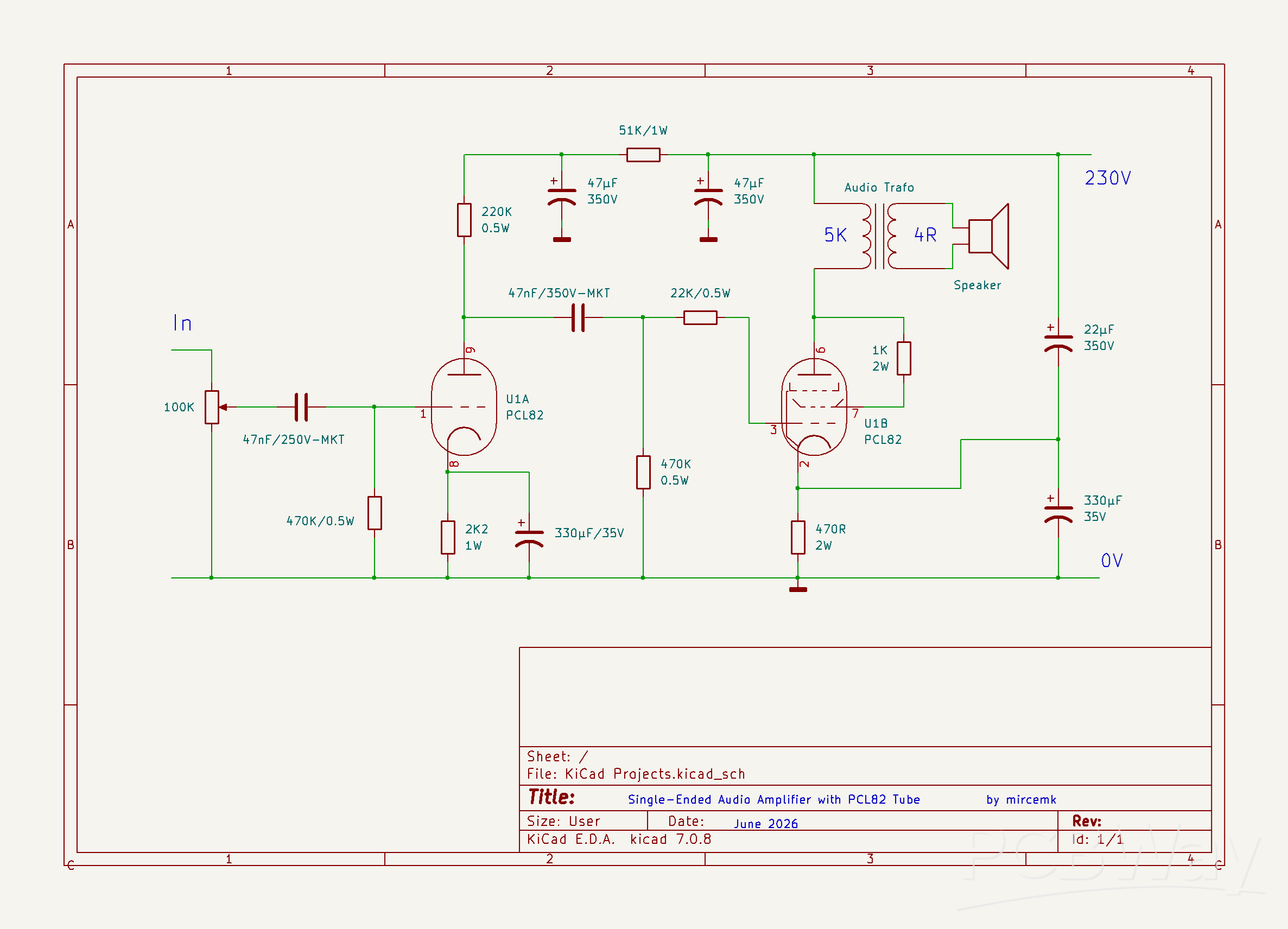The width and height of the screenshot is (1288, 929).
Task: Click the 470K 0.5W resistor below 22K resistor
Action: coord(643,472)
